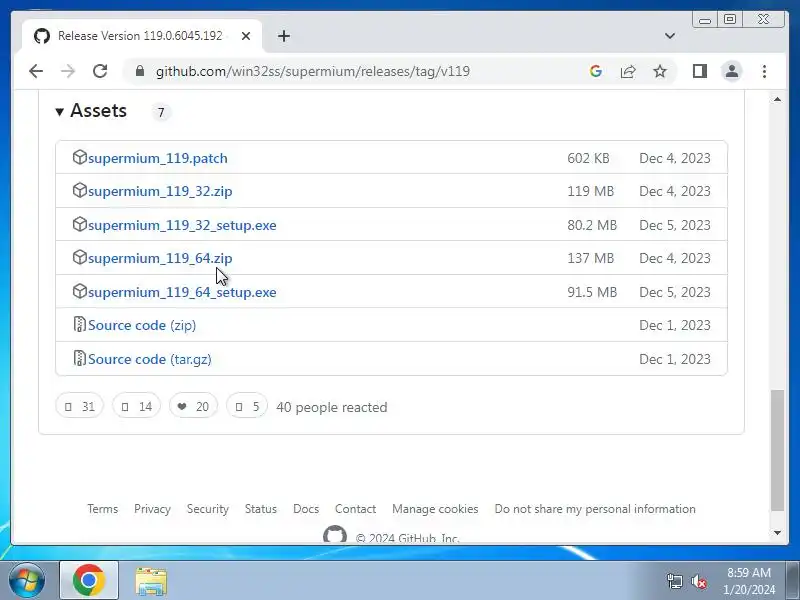
Task: Open the Terms footer link
Action: [103, 509]
